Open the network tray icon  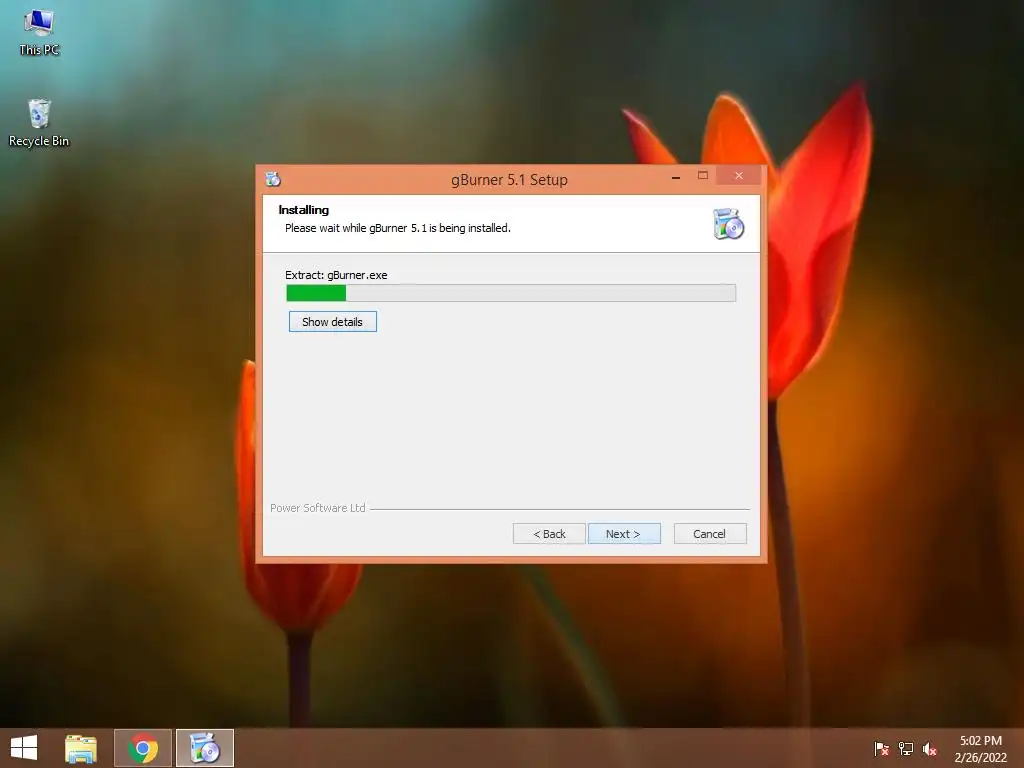(906, 748)
